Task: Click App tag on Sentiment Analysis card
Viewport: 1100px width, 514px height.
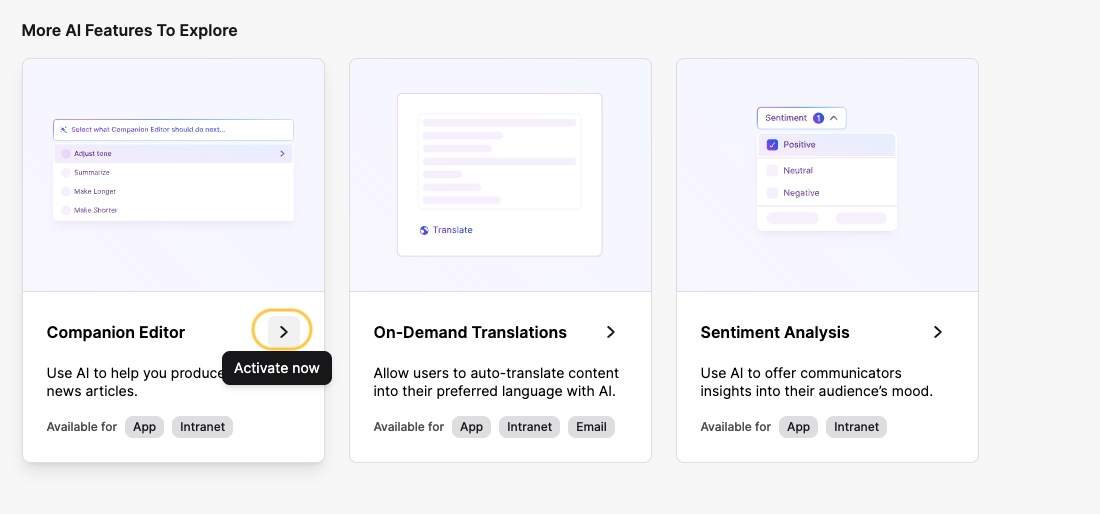Action: coord(798,427)
